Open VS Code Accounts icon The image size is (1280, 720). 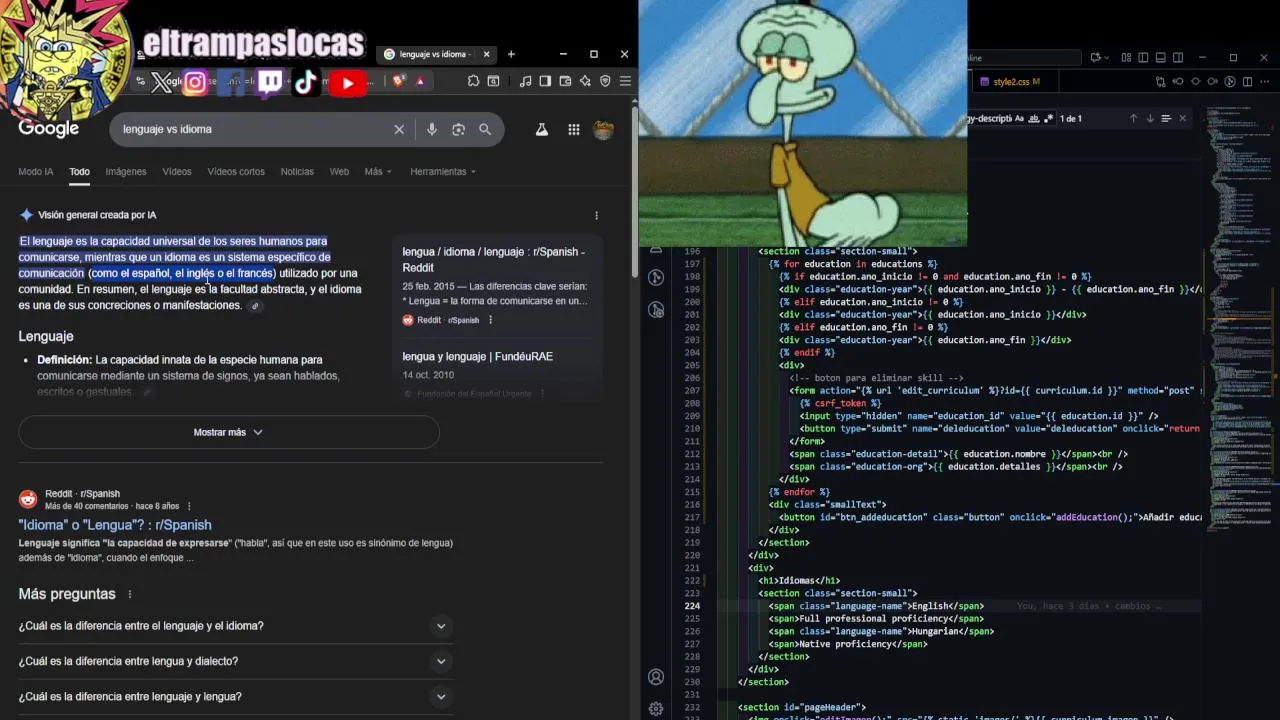pos(656,677)
